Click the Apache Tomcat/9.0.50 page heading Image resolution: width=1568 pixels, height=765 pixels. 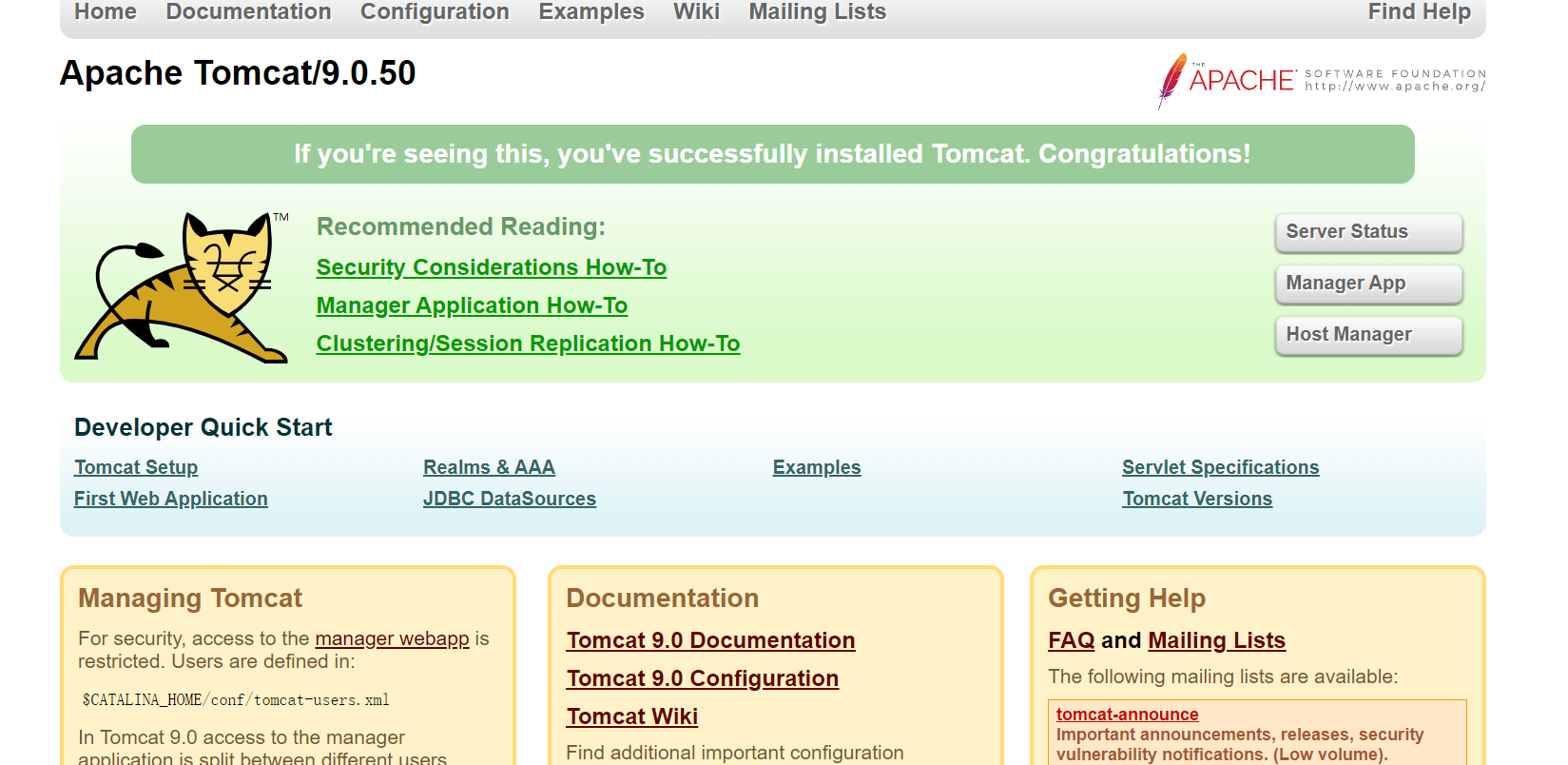tap(238, 73)
